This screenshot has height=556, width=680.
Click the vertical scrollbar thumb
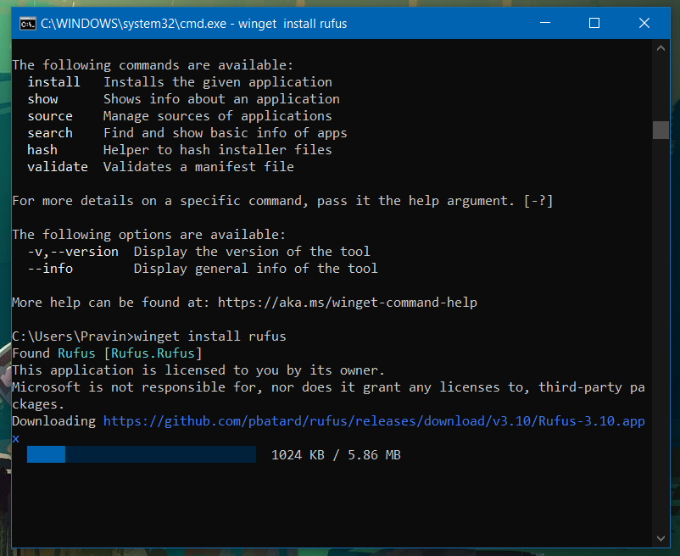click(660, 130)
